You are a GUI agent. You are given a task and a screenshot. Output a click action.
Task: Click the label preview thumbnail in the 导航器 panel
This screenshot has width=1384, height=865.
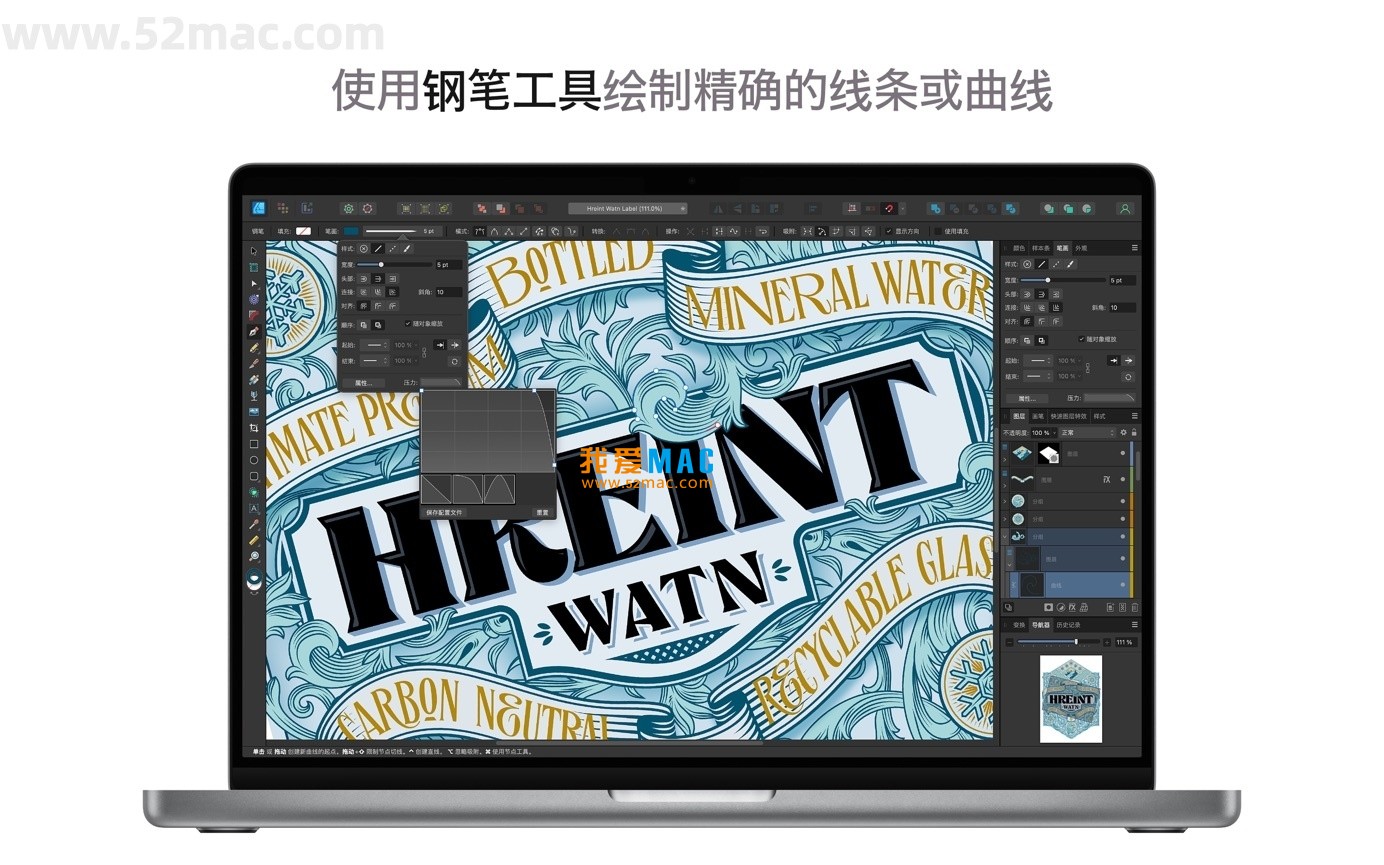click(1070, 700)
